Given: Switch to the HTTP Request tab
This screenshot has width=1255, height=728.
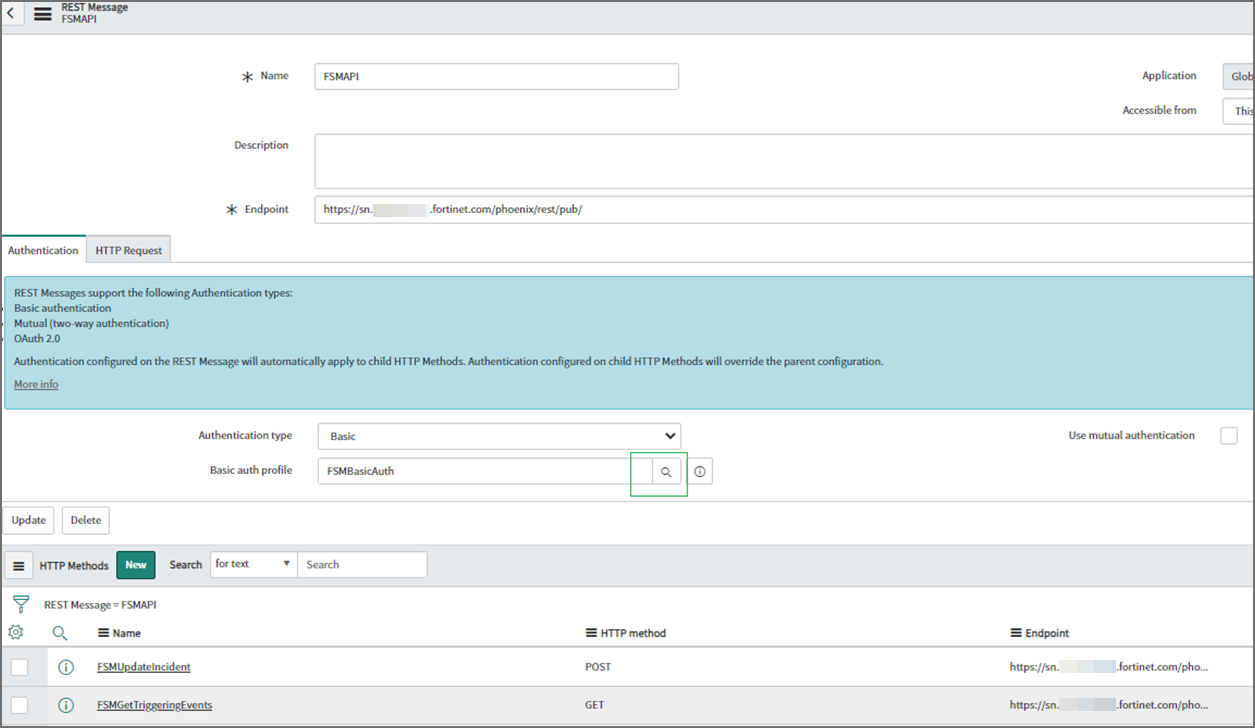Looking at the screenshot, I should click(129, 250).
